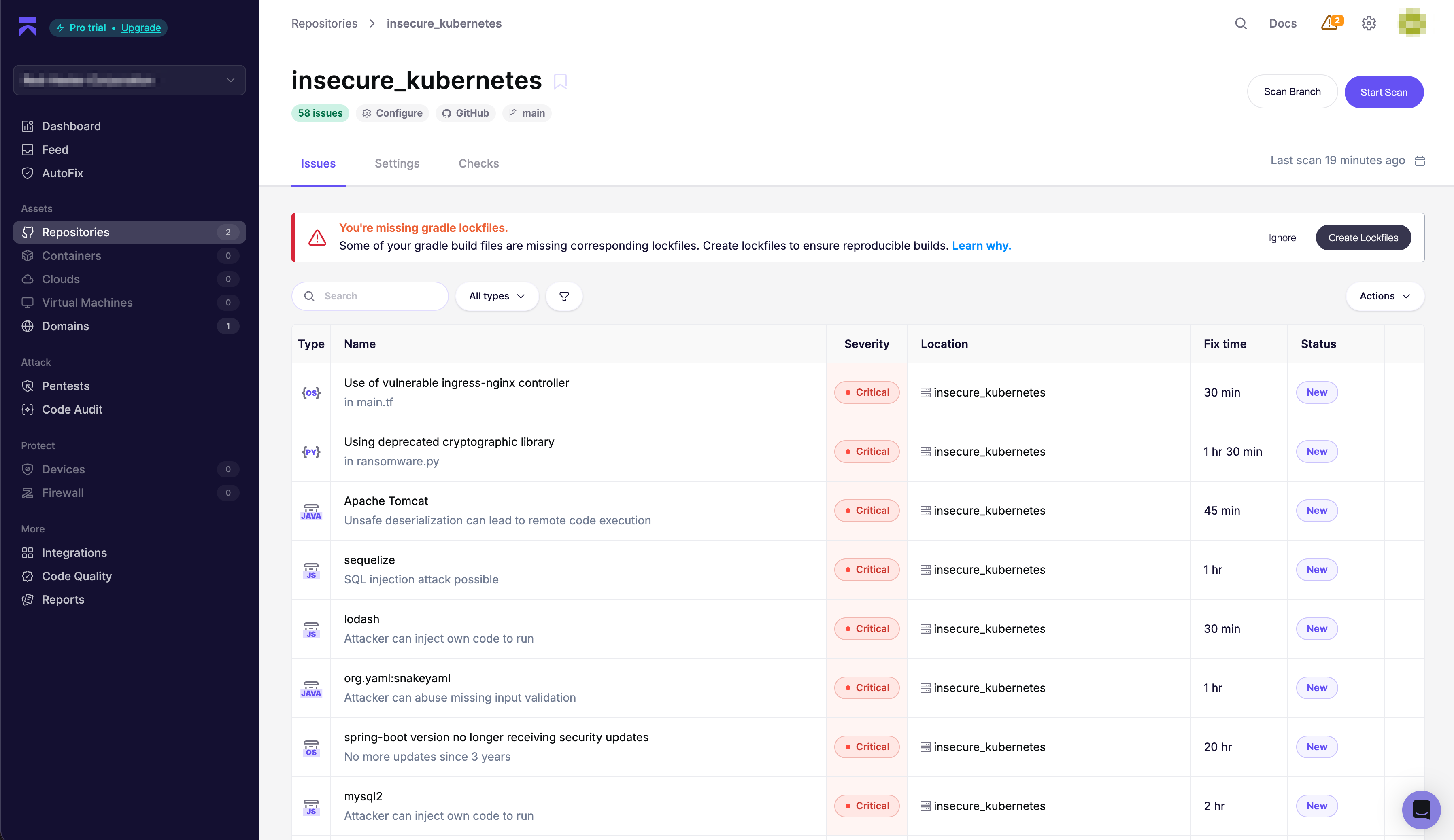This screenshot has height=840, width=1454.
Task: Open Containers in the sidebar
Action: 129,256
